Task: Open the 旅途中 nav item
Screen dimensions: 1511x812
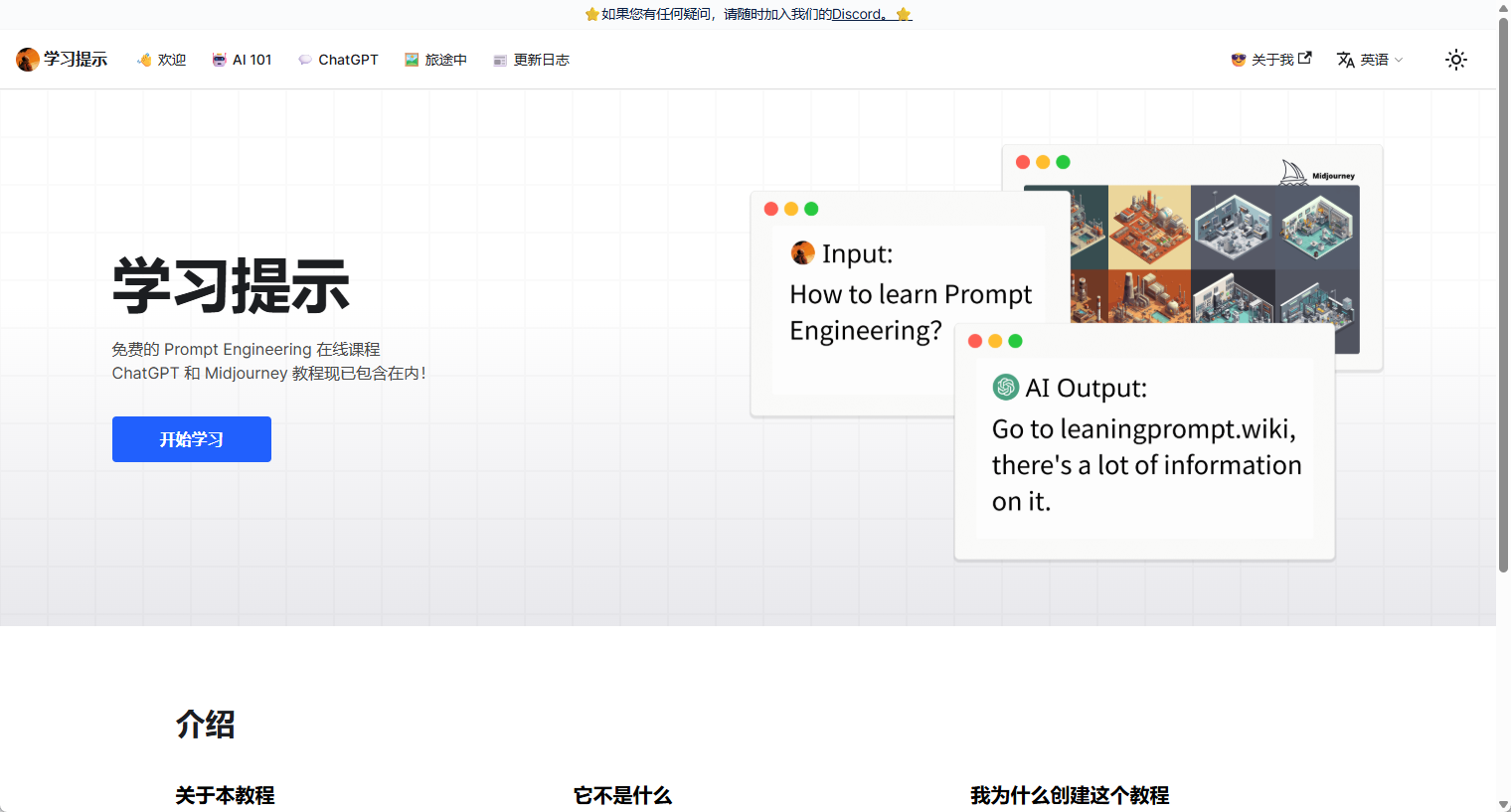Action: pyautogui.click(x=435, y=60)
